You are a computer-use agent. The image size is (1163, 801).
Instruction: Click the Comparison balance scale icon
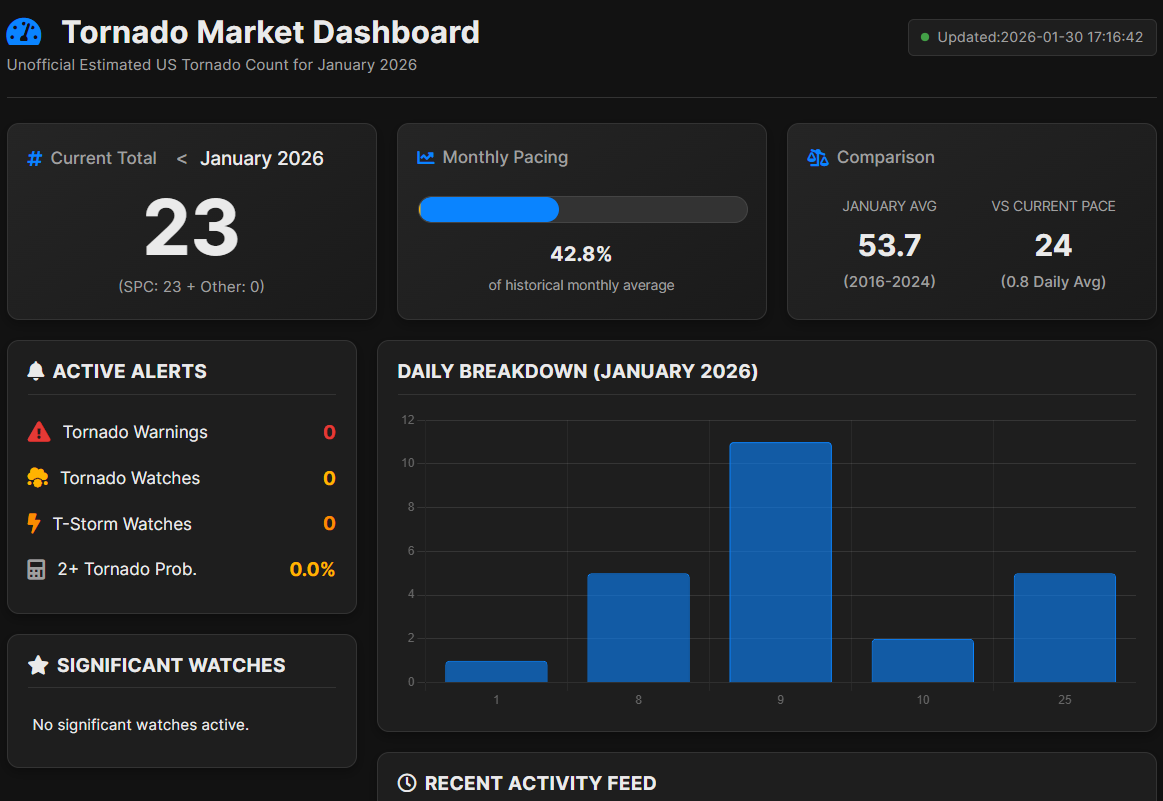[816, 157]
